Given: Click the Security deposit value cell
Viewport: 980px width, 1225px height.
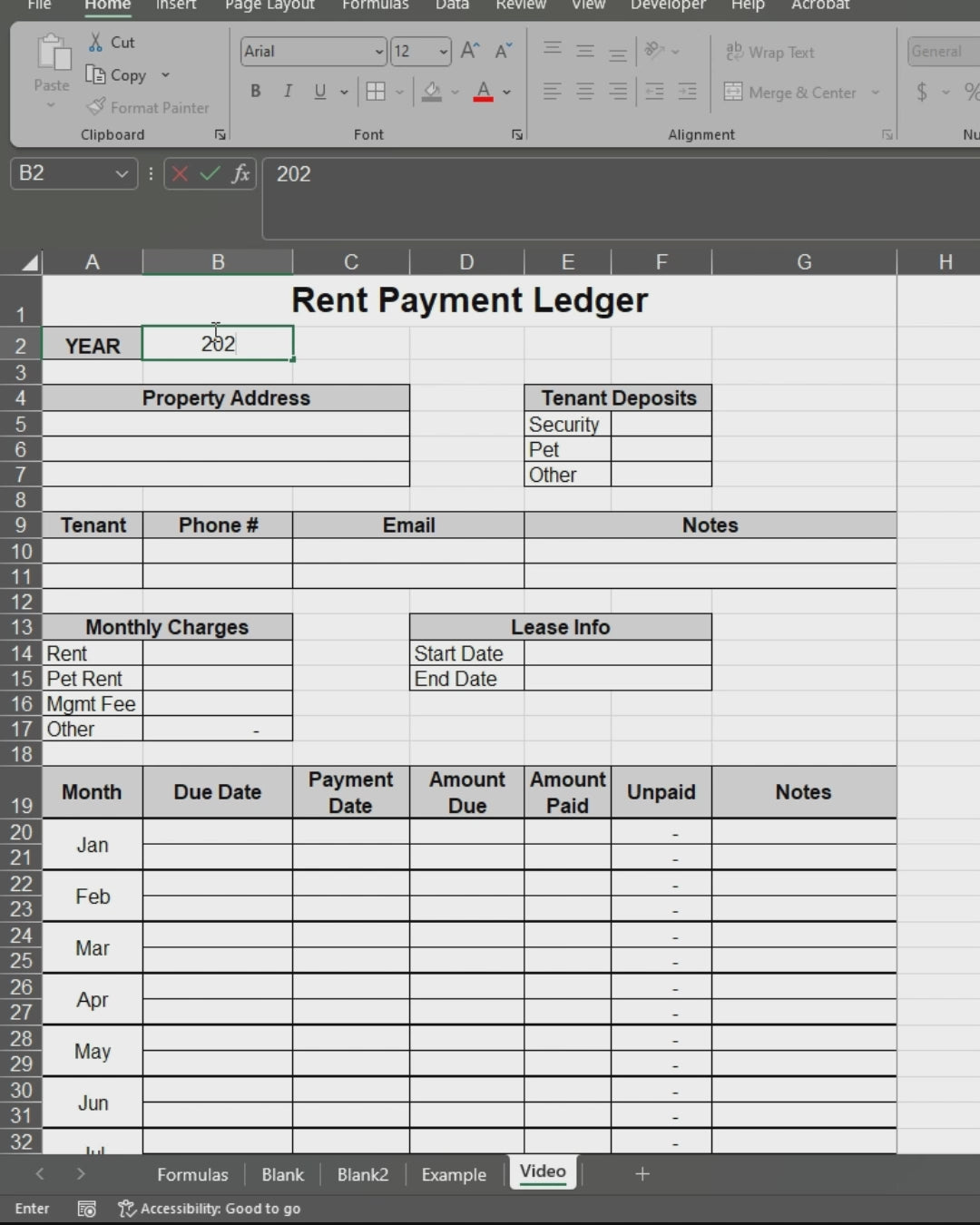Looking at the screenshot, I should pyautogui.click(x=661, y=425).
